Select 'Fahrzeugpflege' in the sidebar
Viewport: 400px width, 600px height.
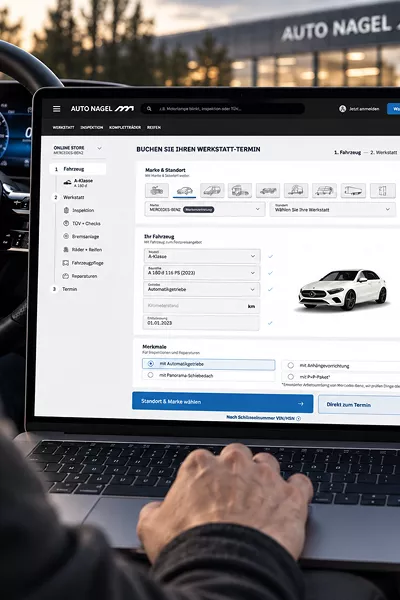click(x=88, y=263)
